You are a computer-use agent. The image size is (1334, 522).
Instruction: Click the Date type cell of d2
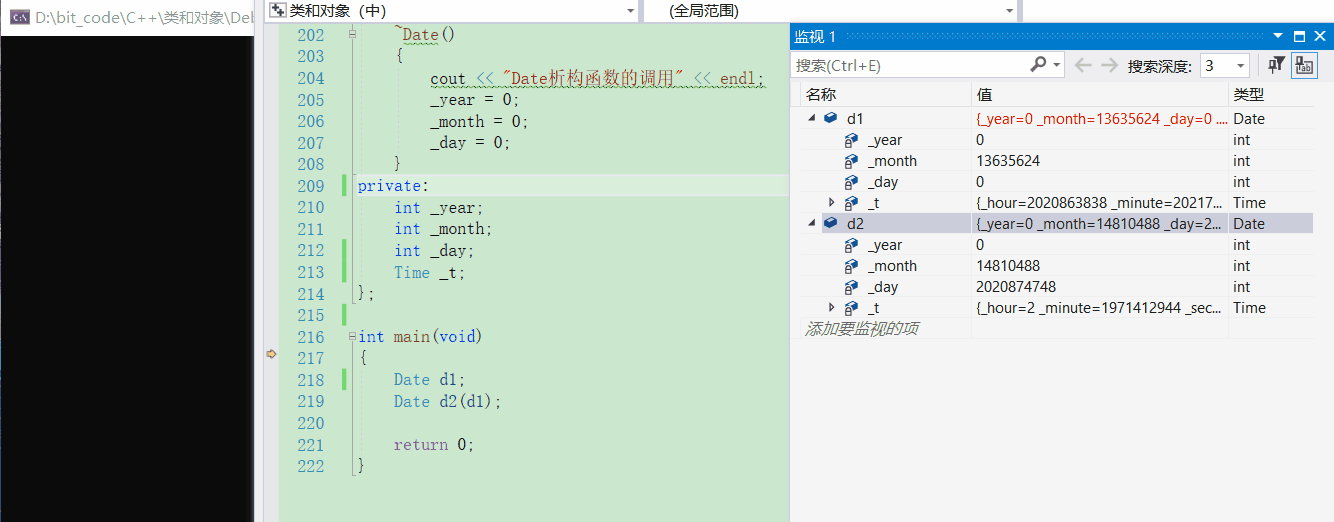point(1249,224)
